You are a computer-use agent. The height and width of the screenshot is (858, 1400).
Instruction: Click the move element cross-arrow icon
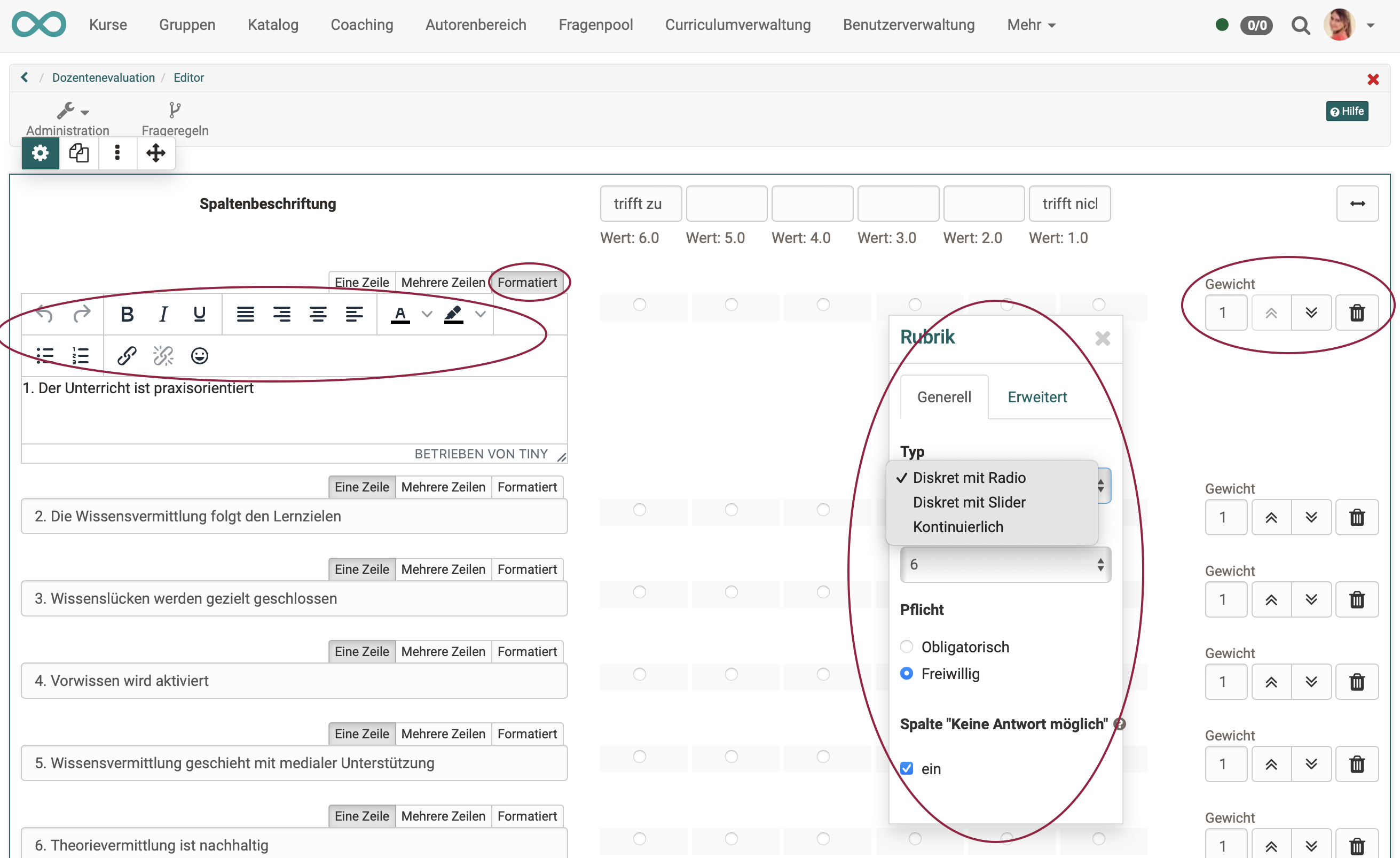[156, 152]
